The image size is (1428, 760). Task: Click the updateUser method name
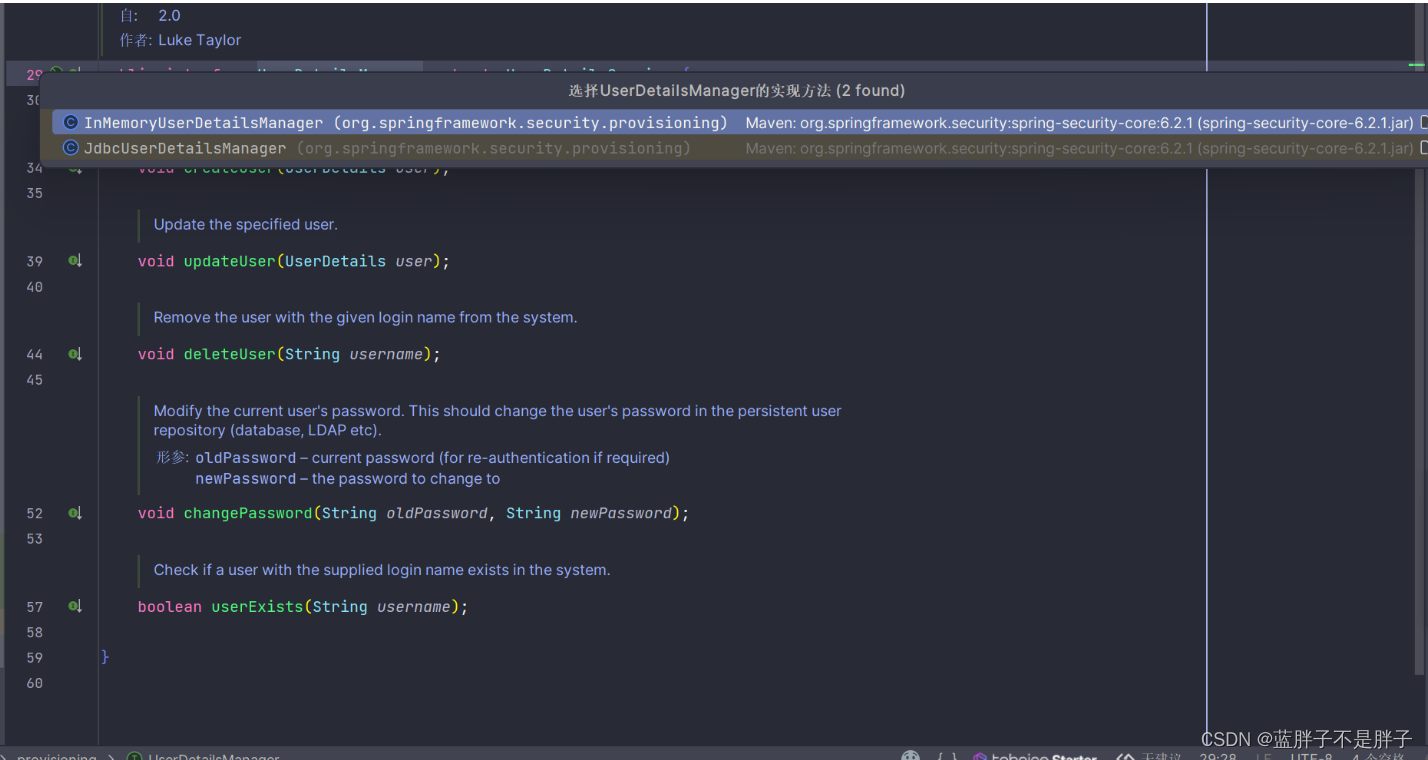tap(229, 261)
